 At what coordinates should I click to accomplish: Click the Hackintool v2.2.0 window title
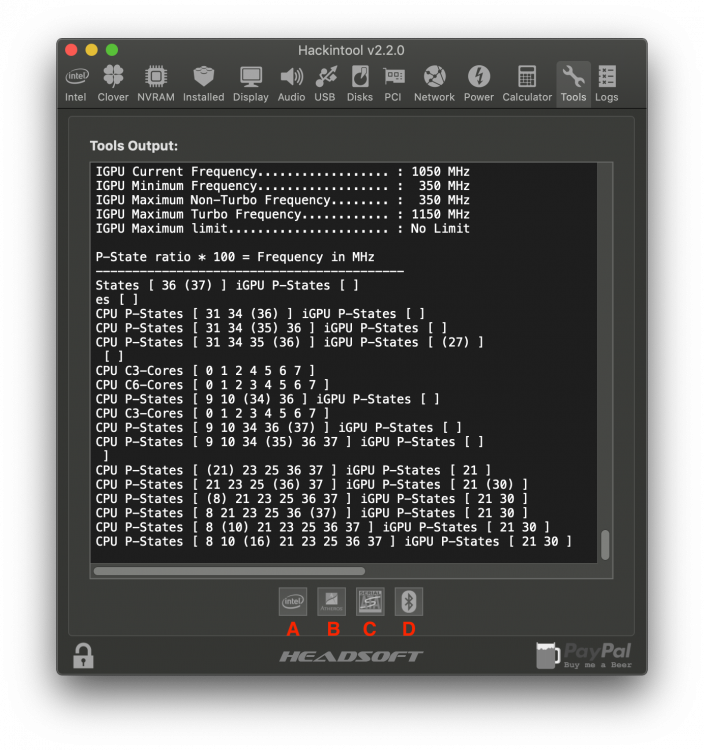352,50
